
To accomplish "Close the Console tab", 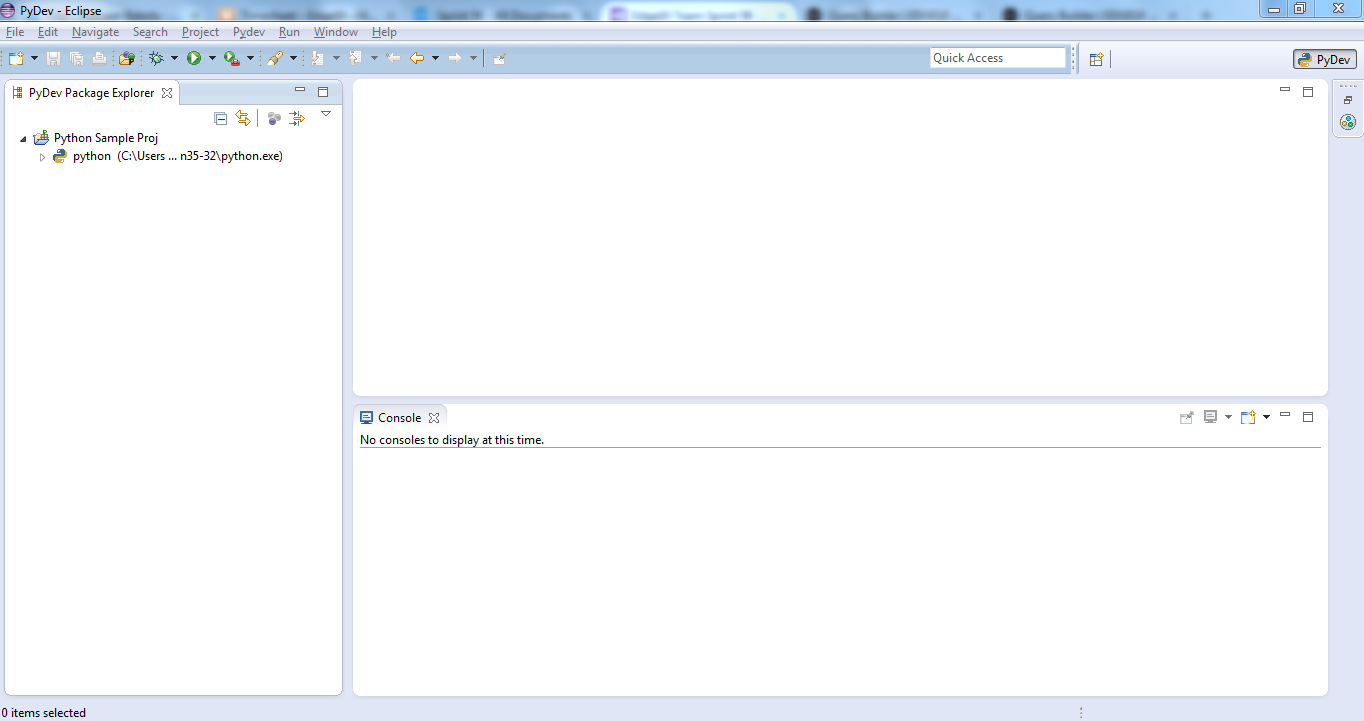I will click(434, 418).
